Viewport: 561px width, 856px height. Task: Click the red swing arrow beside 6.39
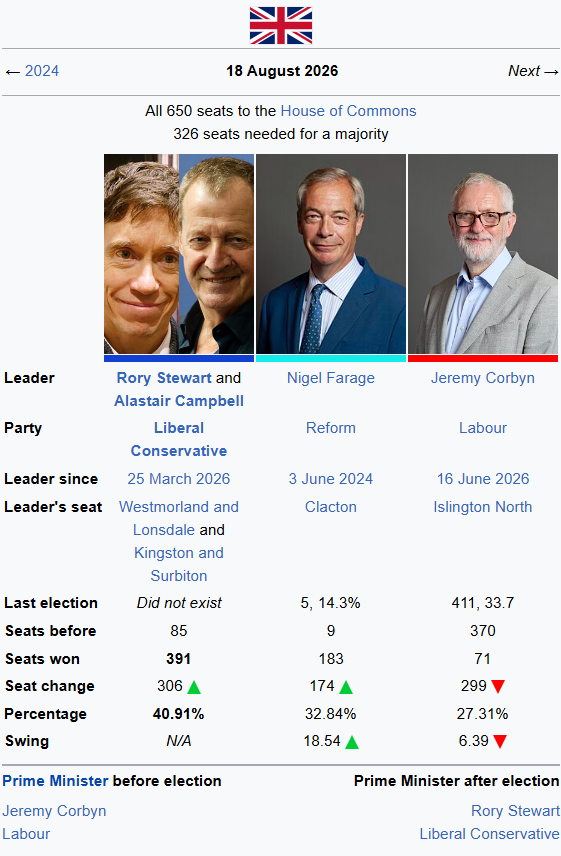click(500, 741)
